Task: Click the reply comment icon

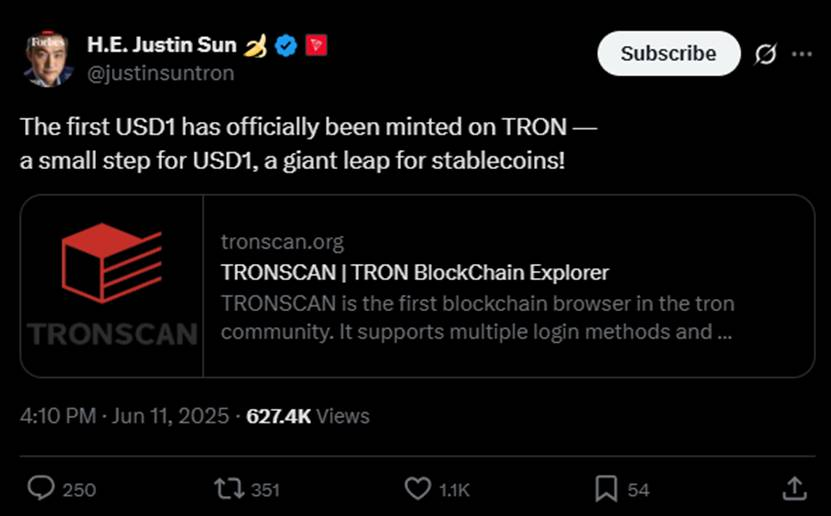Action: point(41,488)
